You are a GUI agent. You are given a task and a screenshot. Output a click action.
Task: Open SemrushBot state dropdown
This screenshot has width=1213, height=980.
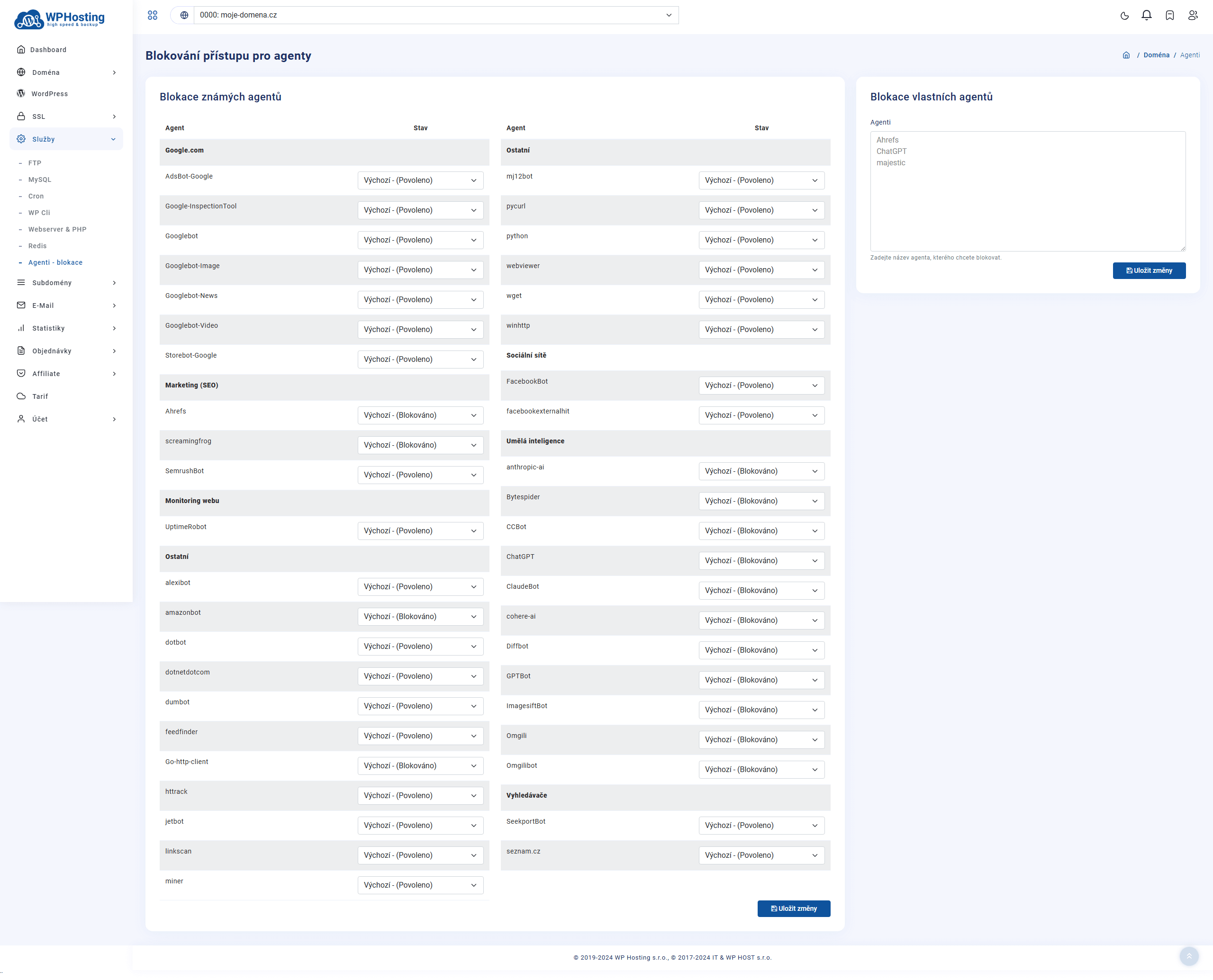(420, 475)
